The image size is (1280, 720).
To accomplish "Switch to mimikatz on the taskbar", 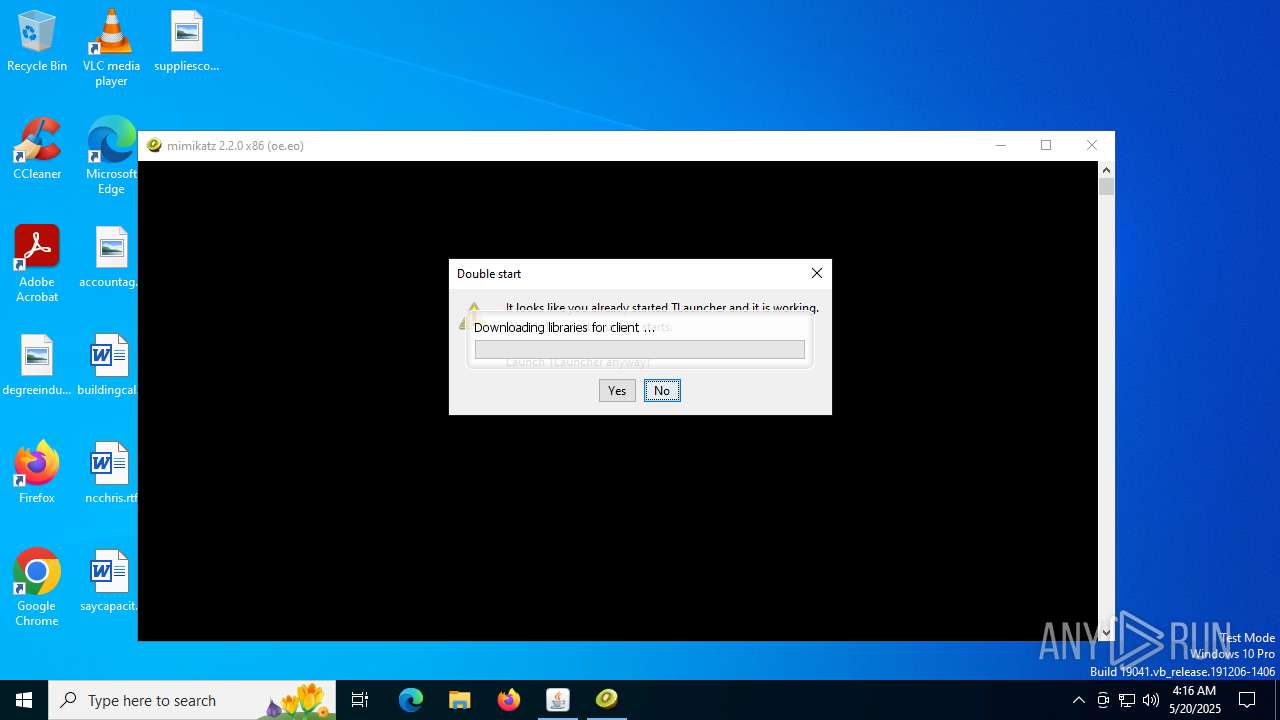I will [x=607, y=700].
